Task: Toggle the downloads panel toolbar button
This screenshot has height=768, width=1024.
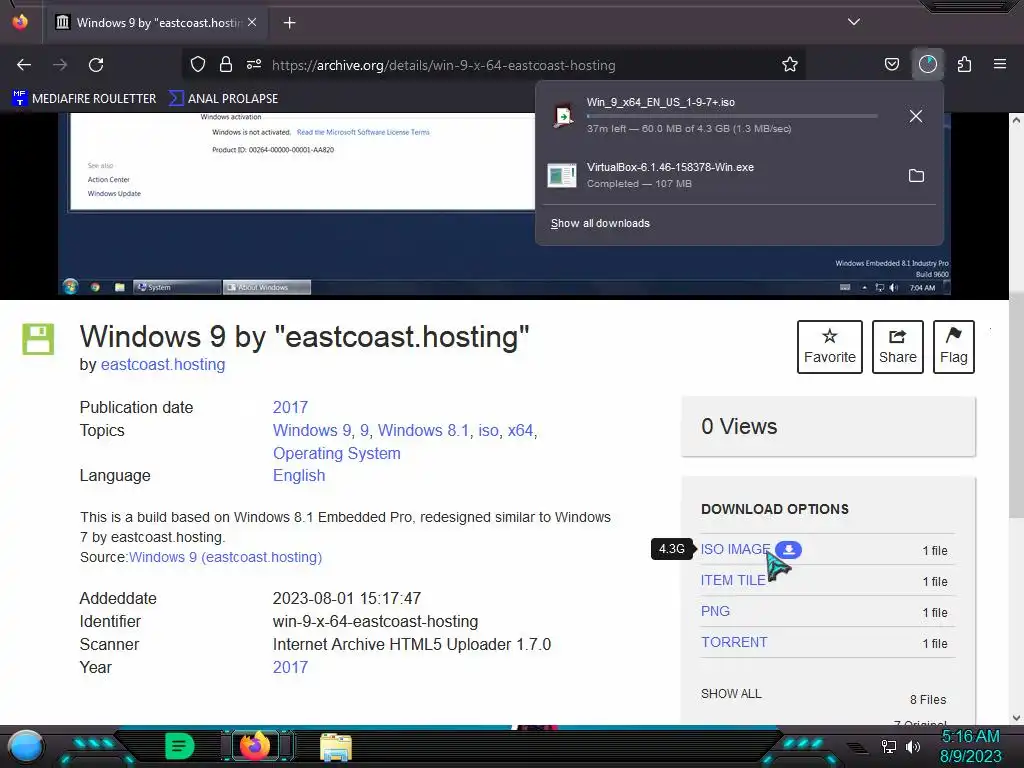Action: tap(928, 65)
